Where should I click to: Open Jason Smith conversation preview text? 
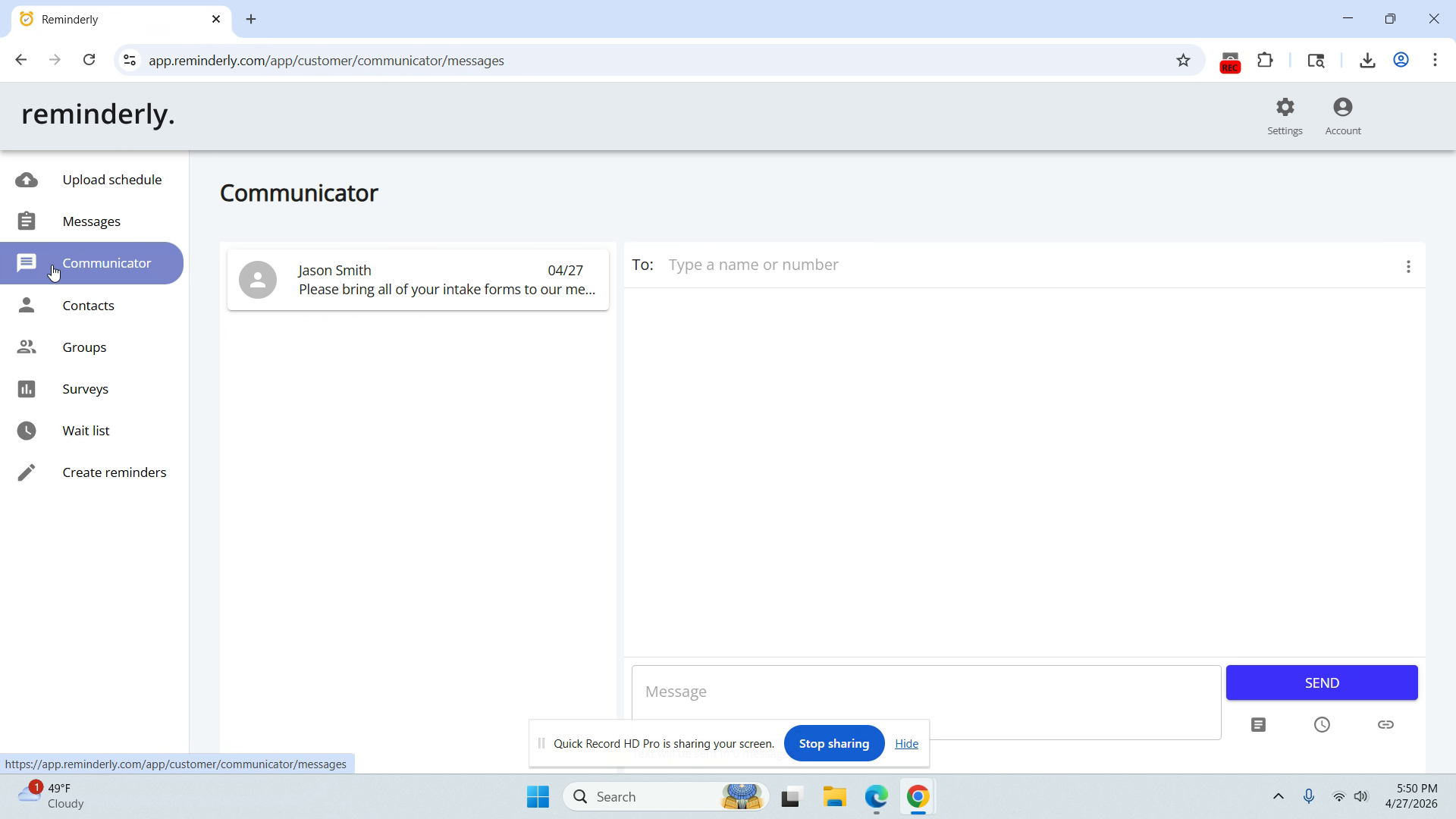(x=447, y=290)
